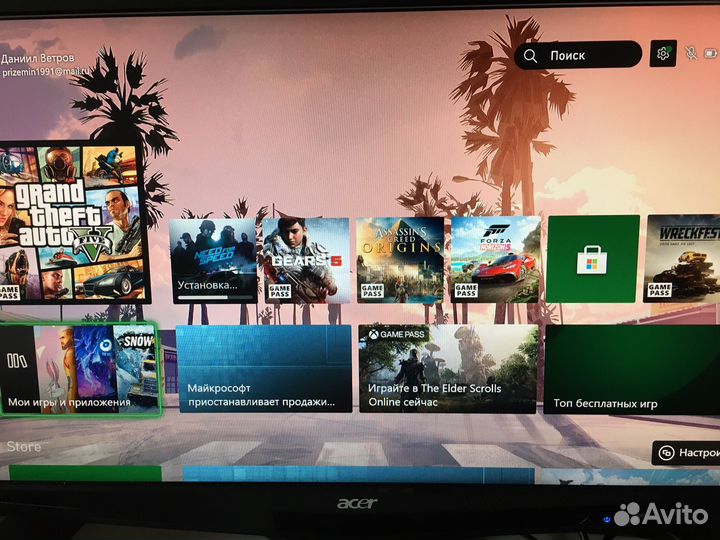The image size is (720, 540).
Task: Click the Настроить customize button
Action: 686,453
